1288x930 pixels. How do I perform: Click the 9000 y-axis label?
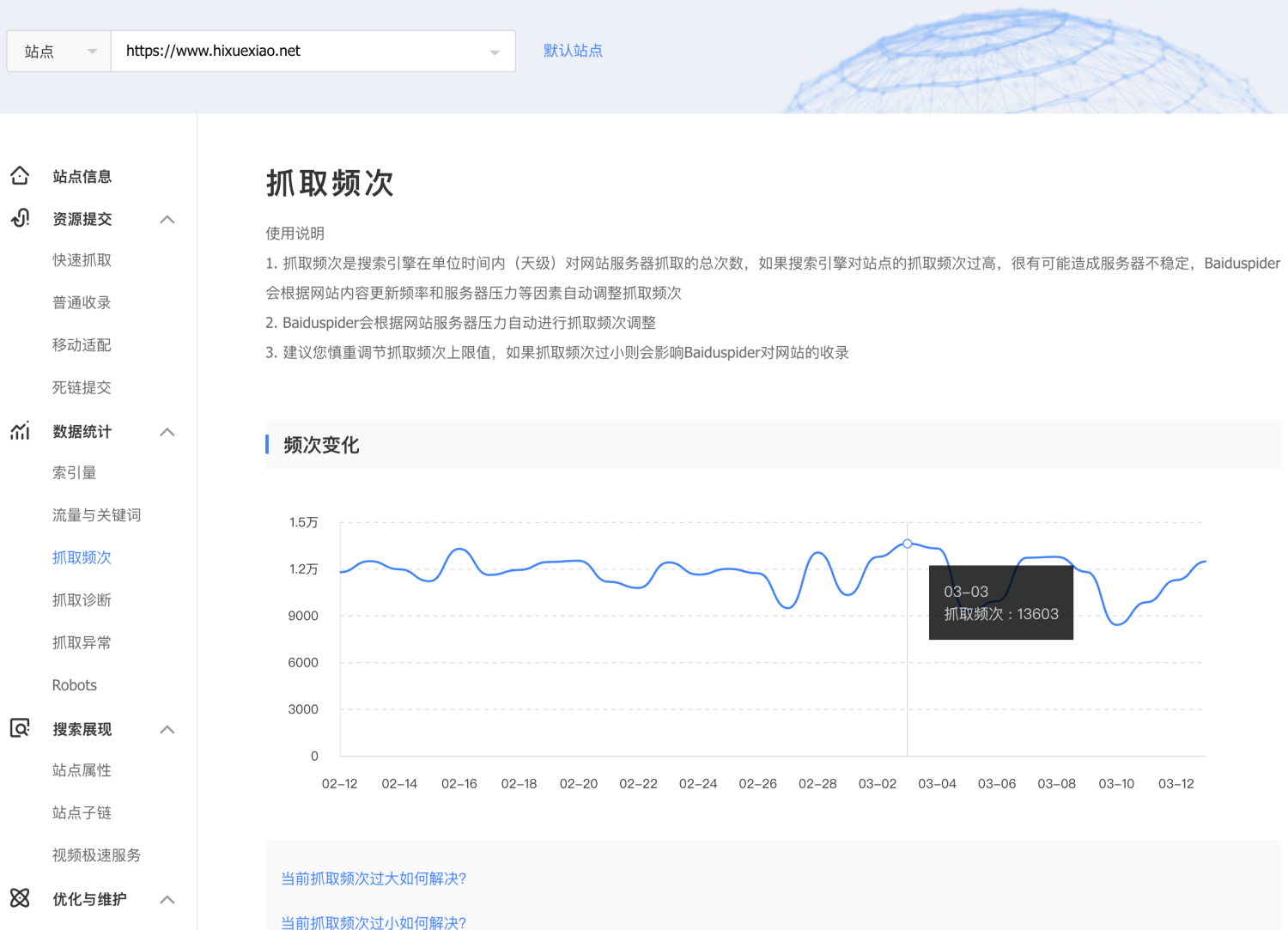[x=303, y=616]
